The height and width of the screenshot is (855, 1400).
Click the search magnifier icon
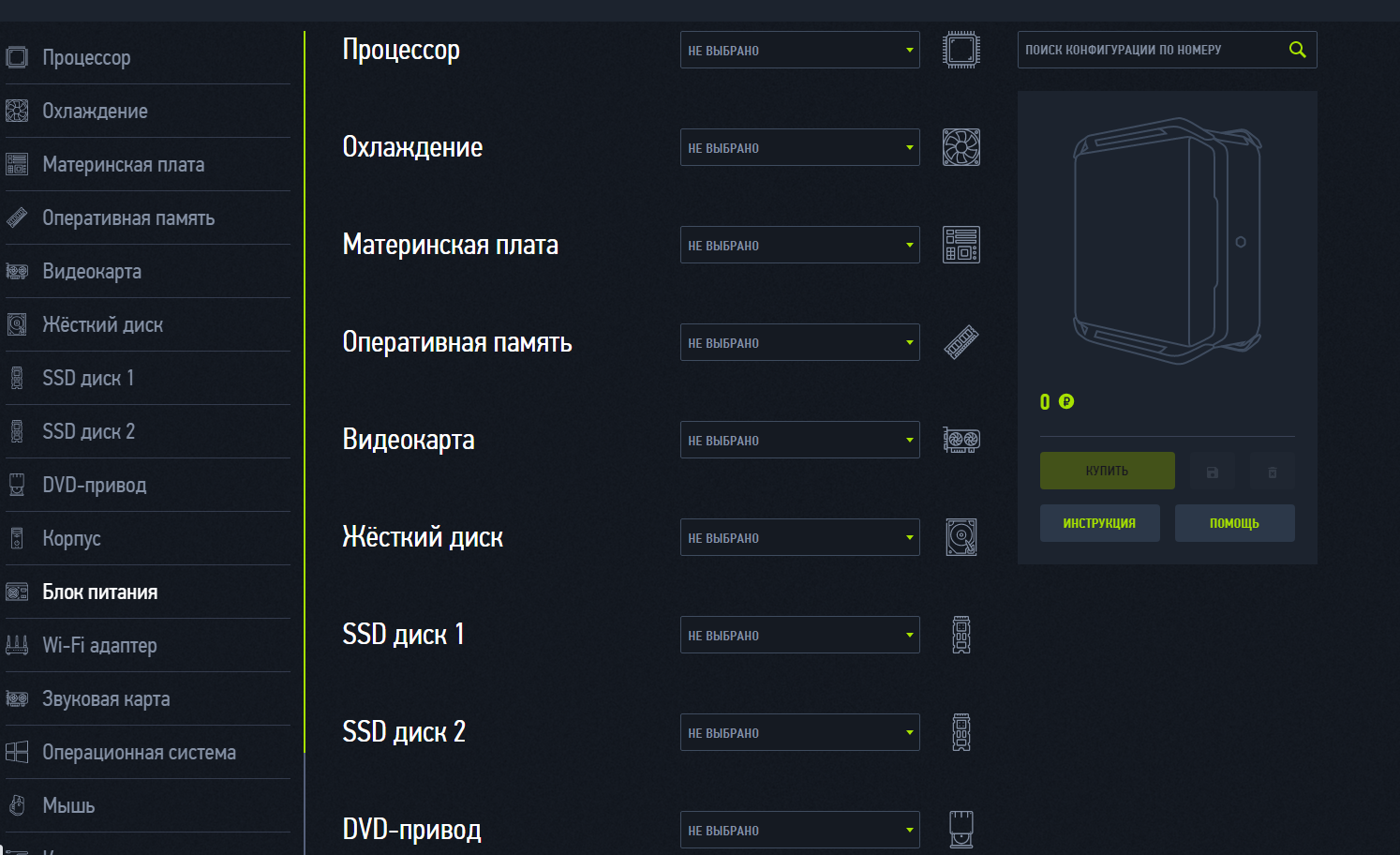point(1297,50)
